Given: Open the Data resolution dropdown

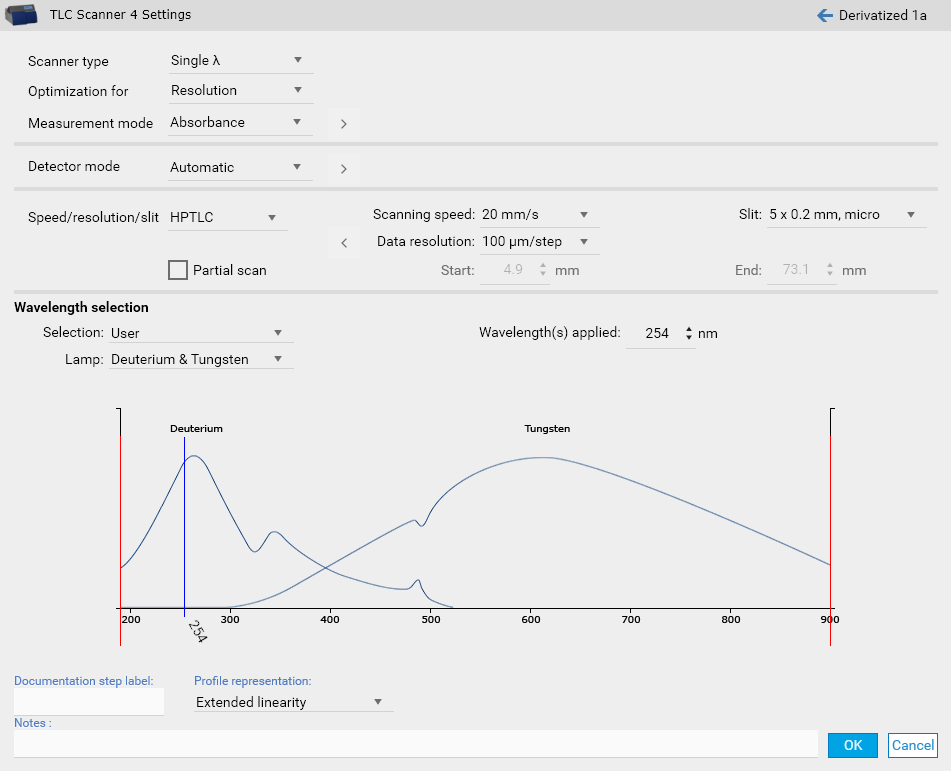Looking at the screenshot, I should tap(538, 242).
